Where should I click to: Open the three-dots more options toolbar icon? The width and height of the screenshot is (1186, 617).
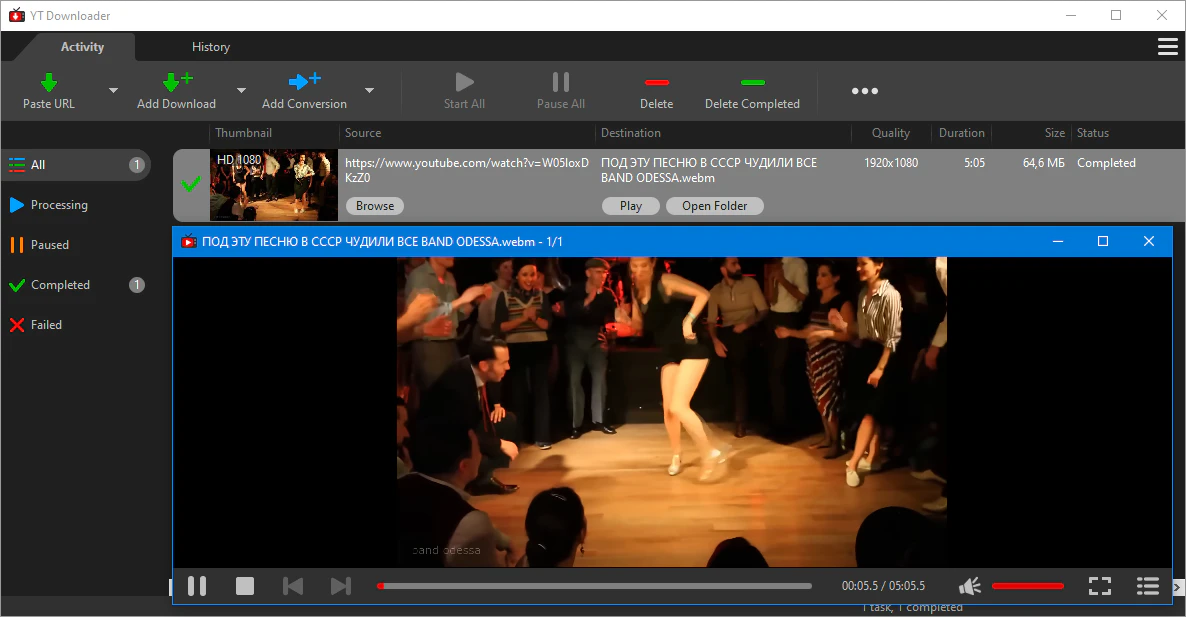[x=864, y=91]
